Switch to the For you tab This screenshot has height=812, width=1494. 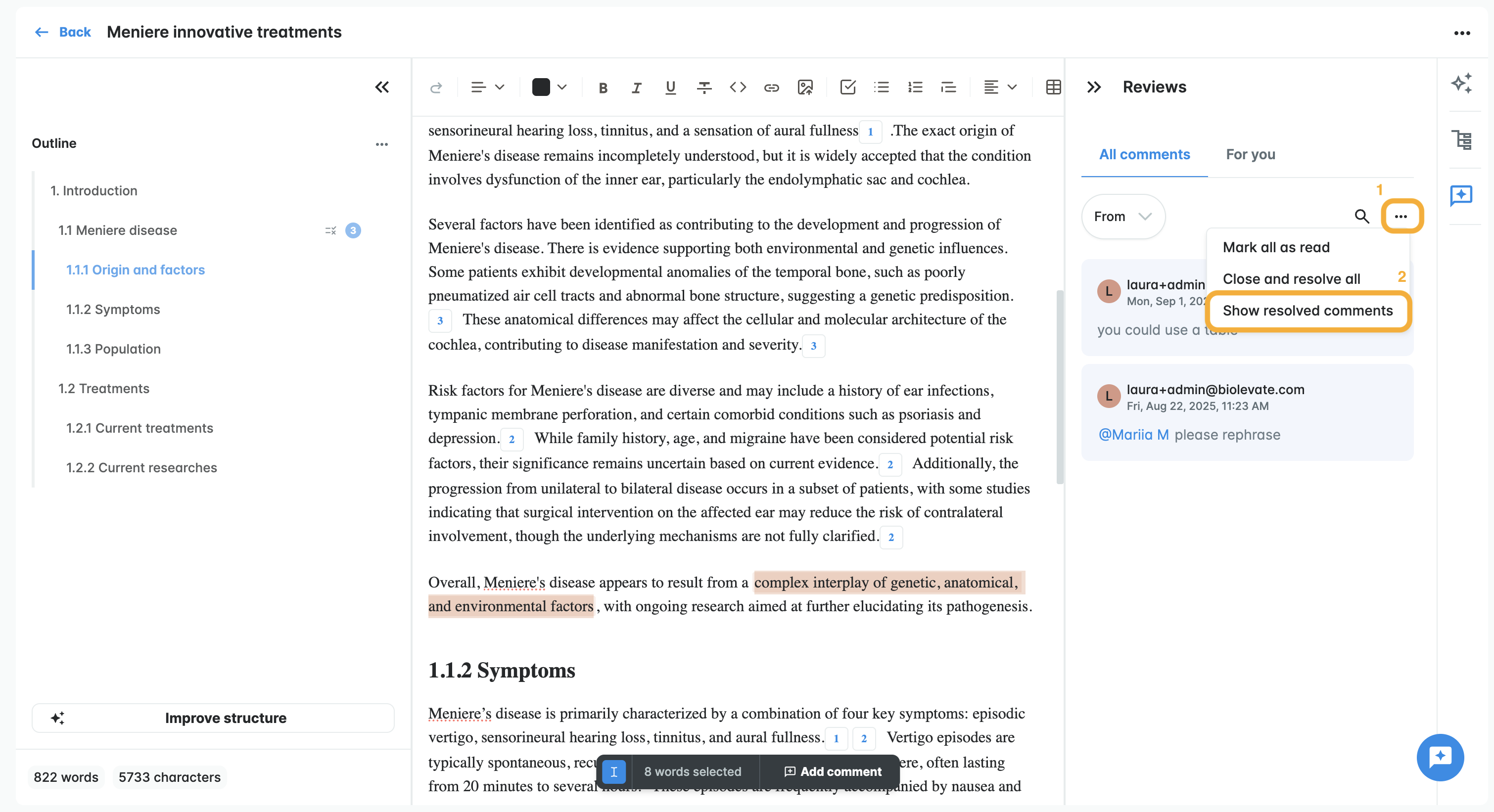tap(1250, 154)
